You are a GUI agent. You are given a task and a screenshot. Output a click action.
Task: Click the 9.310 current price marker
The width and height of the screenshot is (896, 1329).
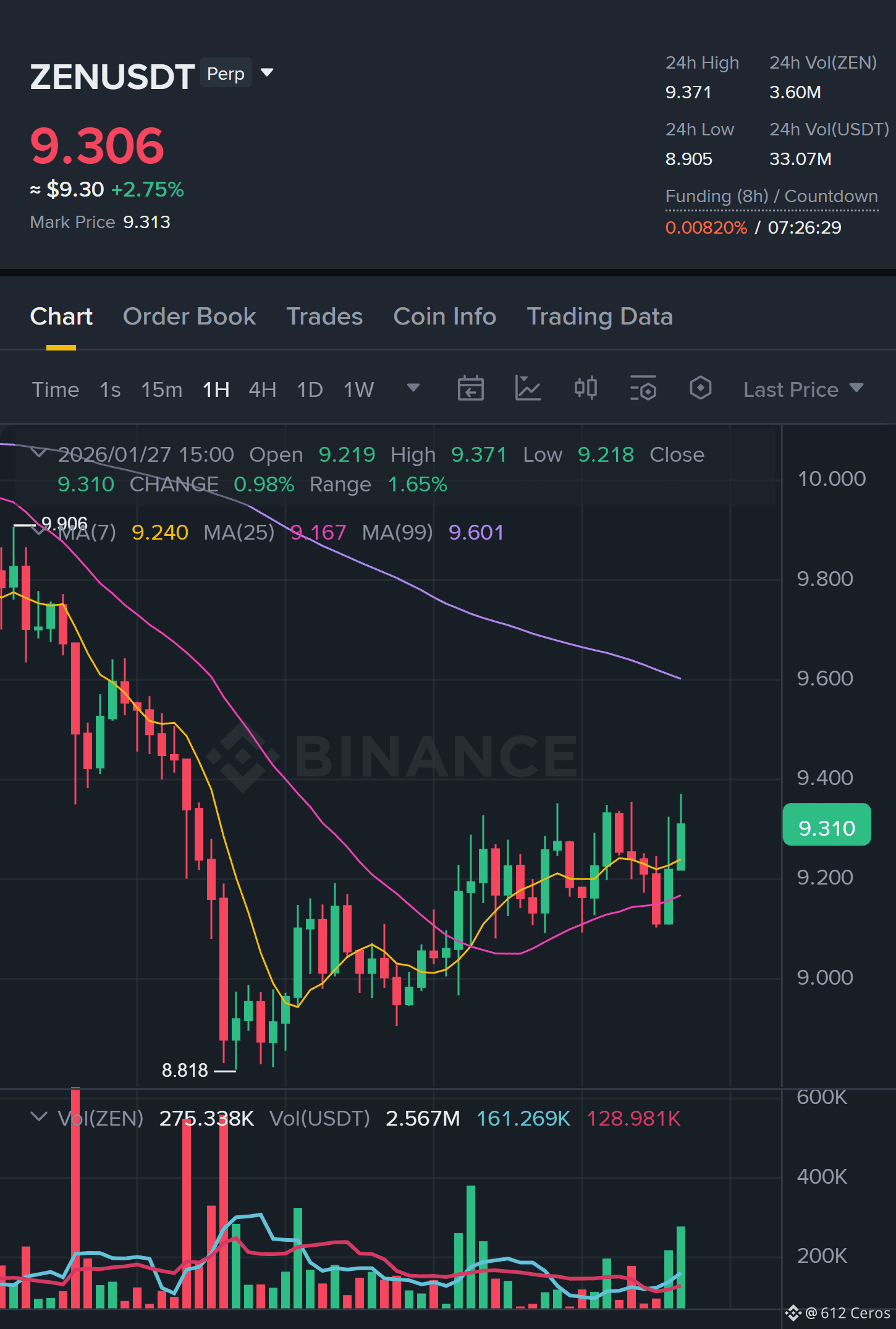click(827, 827)
